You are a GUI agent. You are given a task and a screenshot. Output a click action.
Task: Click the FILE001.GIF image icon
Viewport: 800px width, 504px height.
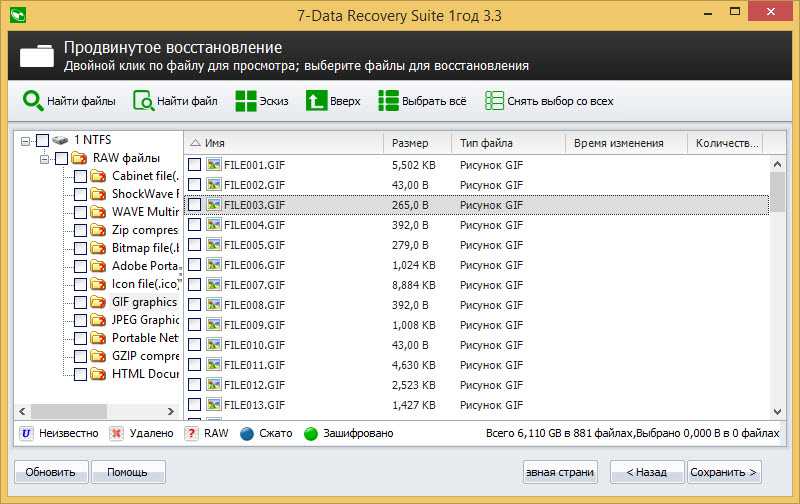[x=214, y=165]
